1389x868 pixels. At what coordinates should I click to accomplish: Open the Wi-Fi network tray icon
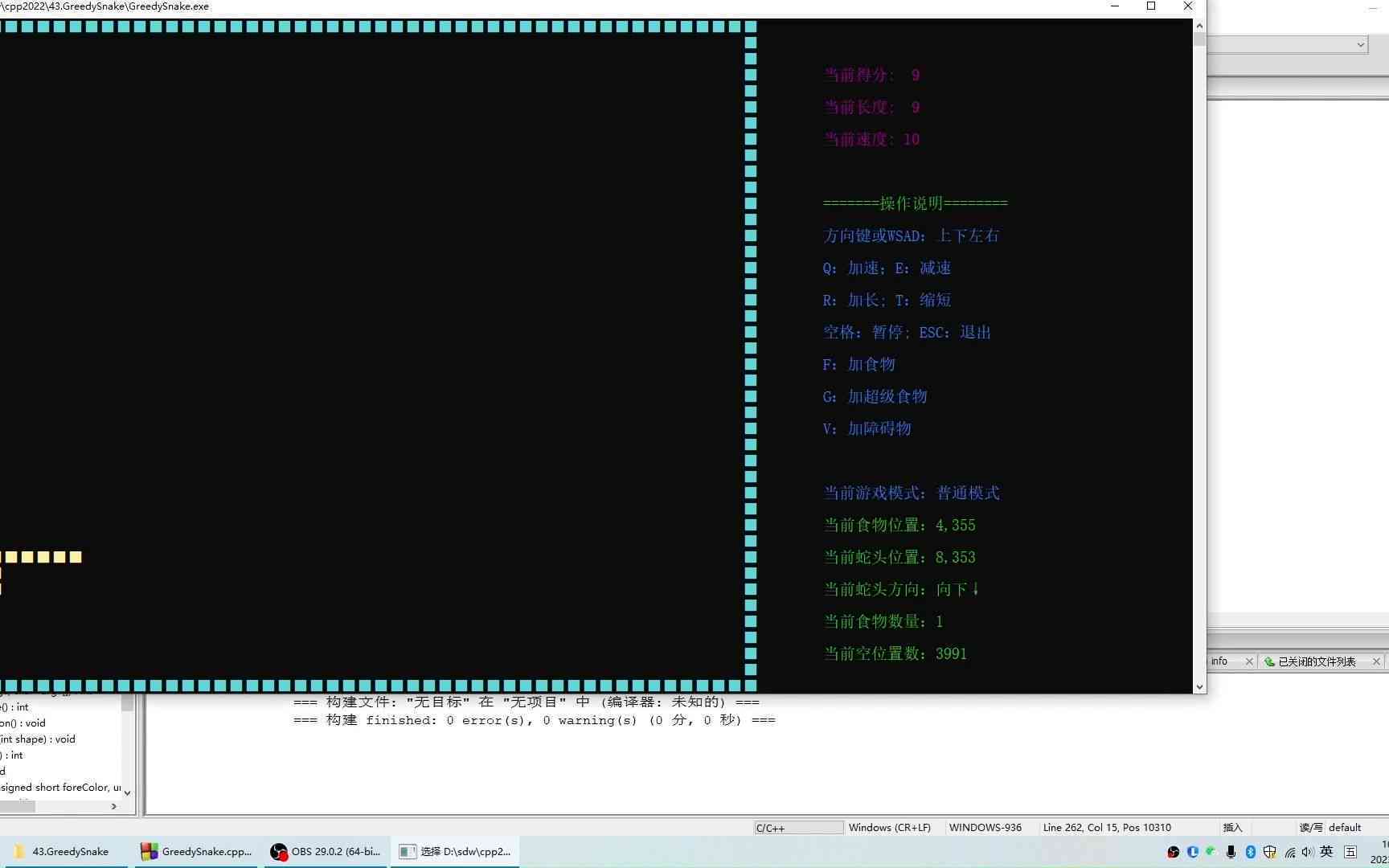1289,852
